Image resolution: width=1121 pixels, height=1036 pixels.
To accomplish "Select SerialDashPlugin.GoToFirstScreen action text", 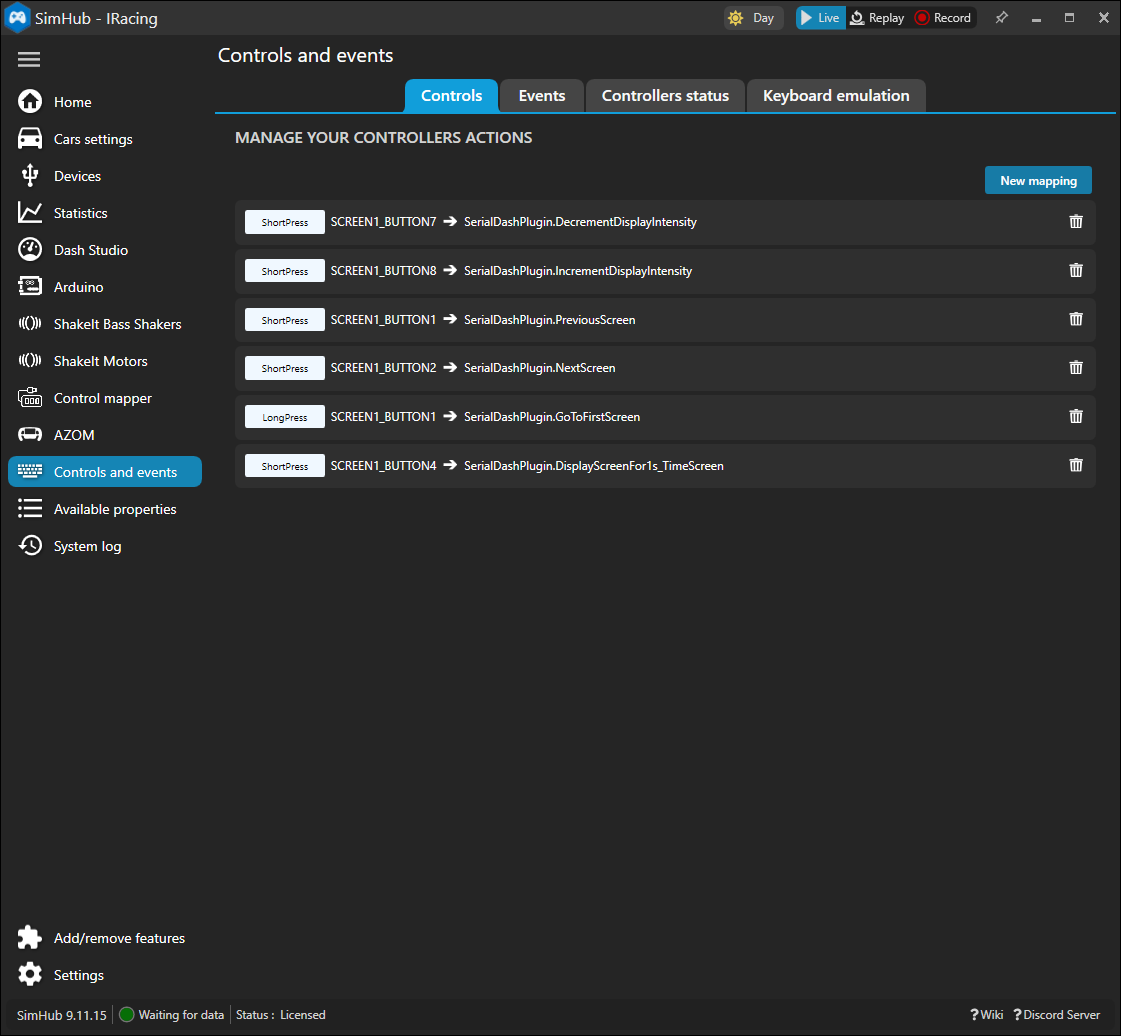I will 552,416.
